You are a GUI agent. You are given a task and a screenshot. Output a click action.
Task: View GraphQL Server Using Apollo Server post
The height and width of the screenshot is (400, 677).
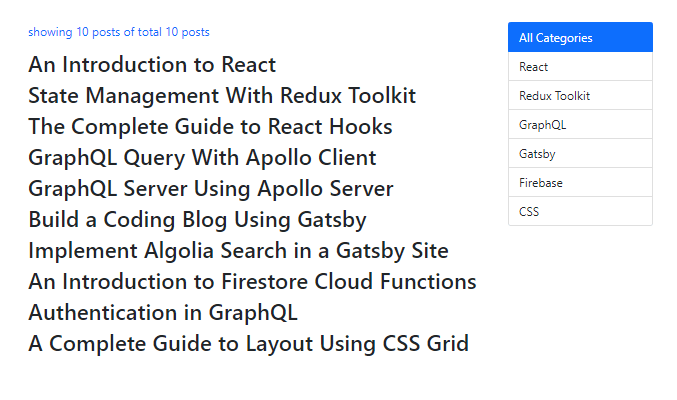(210, 189)
